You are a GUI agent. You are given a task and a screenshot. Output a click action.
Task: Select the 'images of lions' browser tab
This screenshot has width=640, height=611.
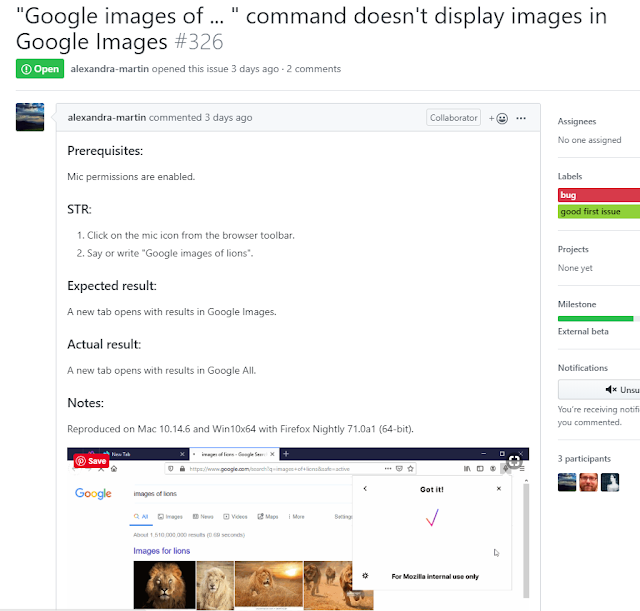point(234,454)
